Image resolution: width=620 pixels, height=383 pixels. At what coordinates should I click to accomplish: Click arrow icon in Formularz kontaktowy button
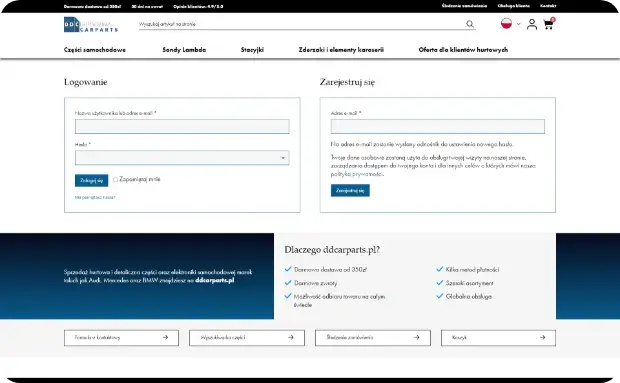click(165, 338)
